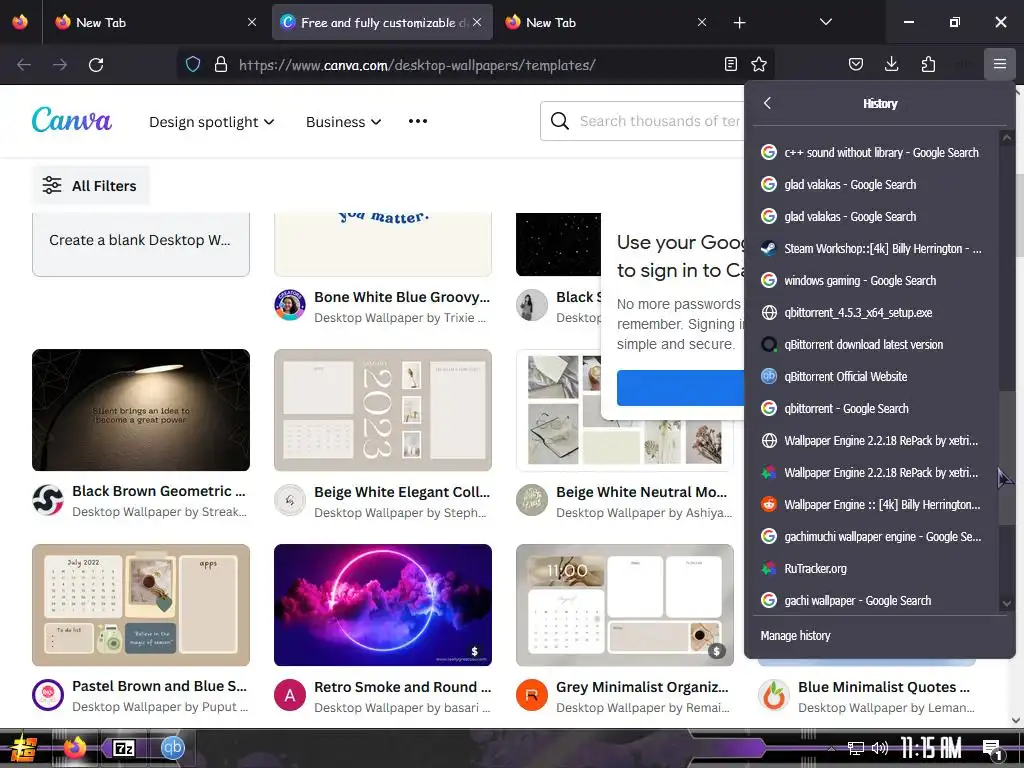Open a new tab with the plus button
1024x768 pixels.
[x=739, y=23]
